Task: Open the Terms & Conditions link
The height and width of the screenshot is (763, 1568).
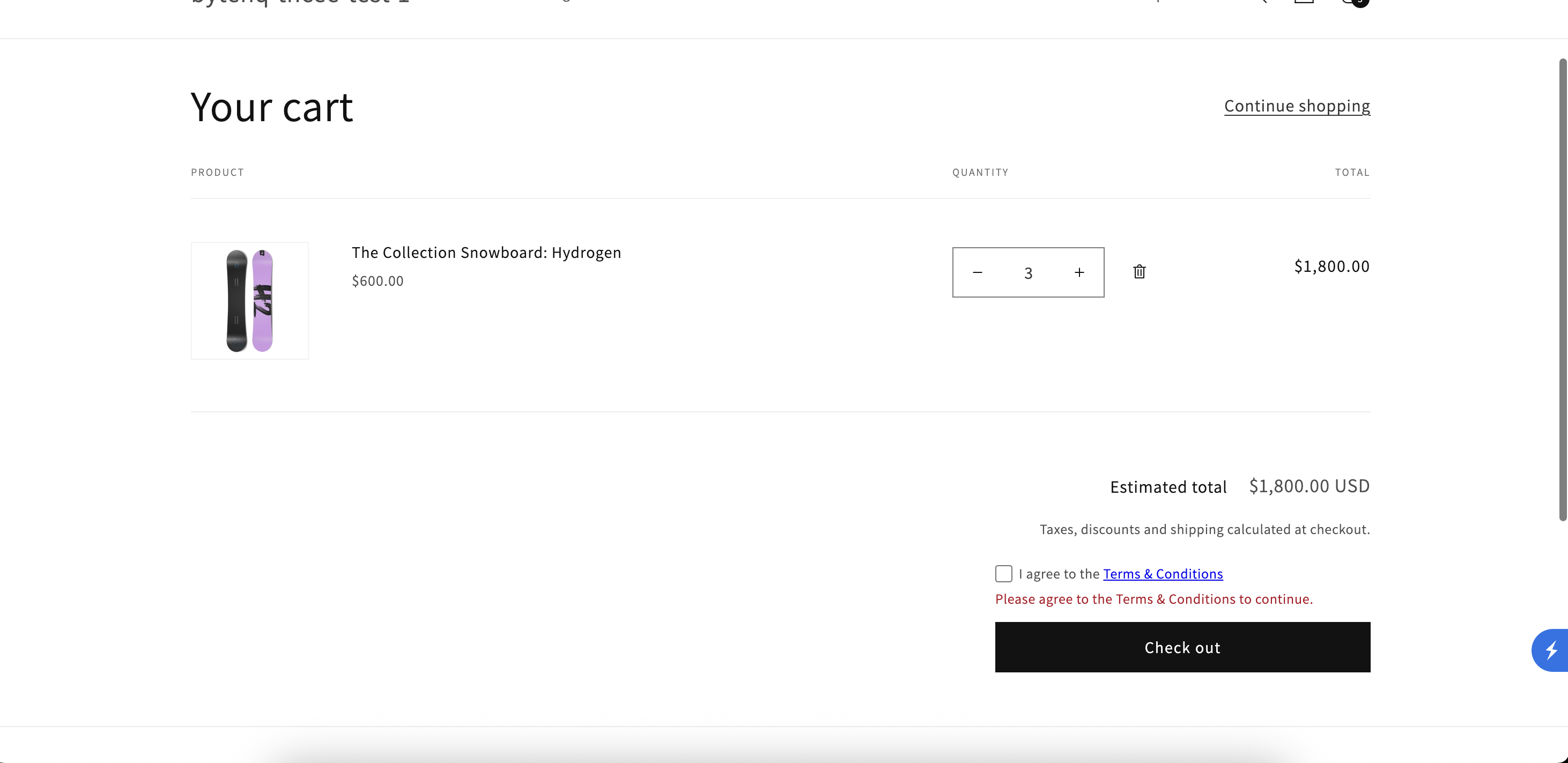Action: [x=1163, y=574]
